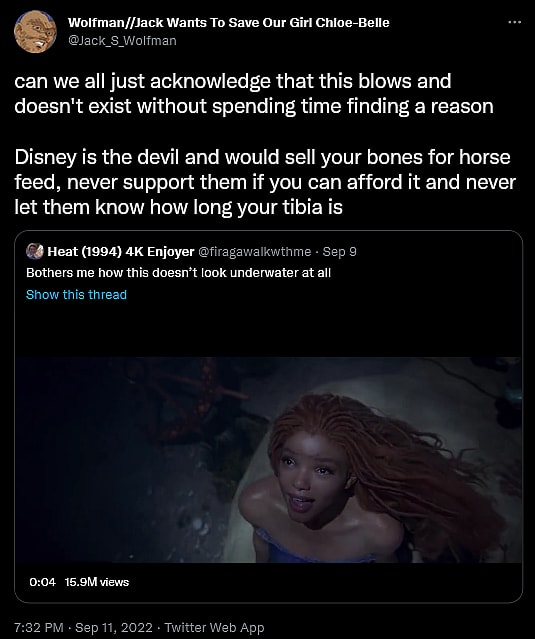Click the Sep 11, 2022 date
Image resolution: width=535 pixels, height=639 pixels.
pos(114,627)
